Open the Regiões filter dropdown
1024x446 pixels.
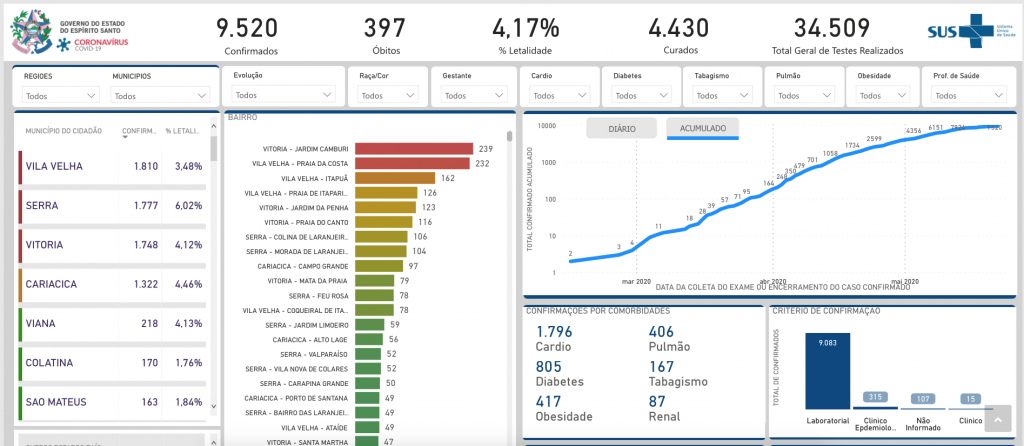(x=61, y=96)
